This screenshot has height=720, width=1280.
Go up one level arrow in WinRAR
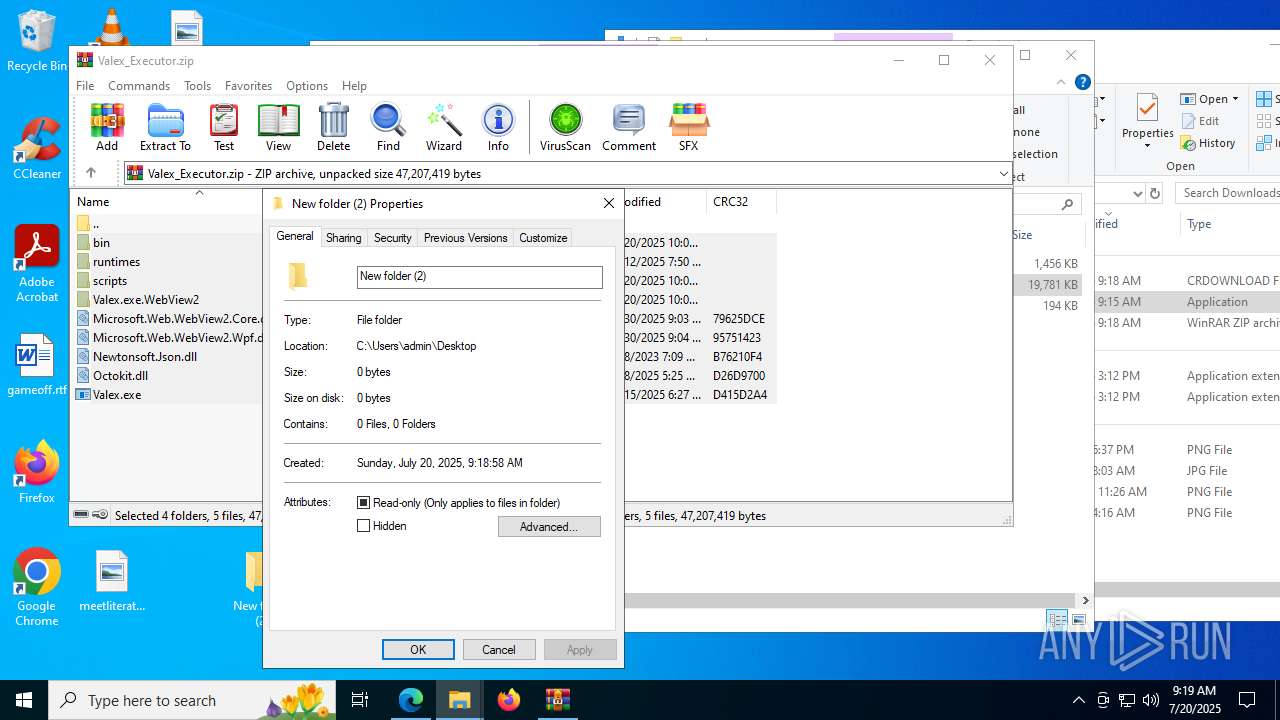(90, 173)
